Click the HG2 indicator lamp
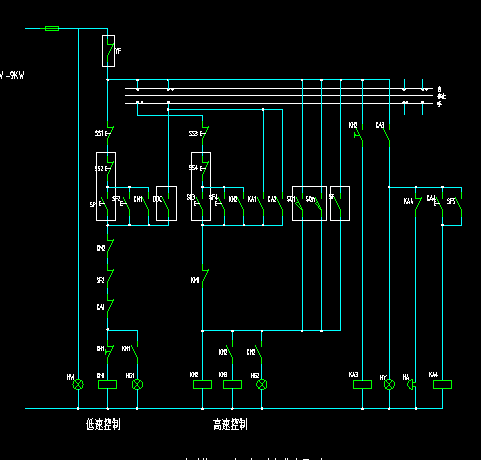Image resolution: width=481 pixels, height=460 pixels. point(262,384)
